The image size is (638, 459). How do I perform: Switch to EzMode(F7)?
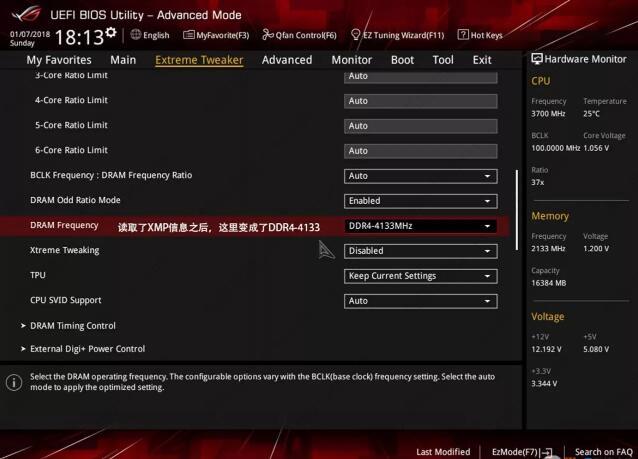pos(520,452)
